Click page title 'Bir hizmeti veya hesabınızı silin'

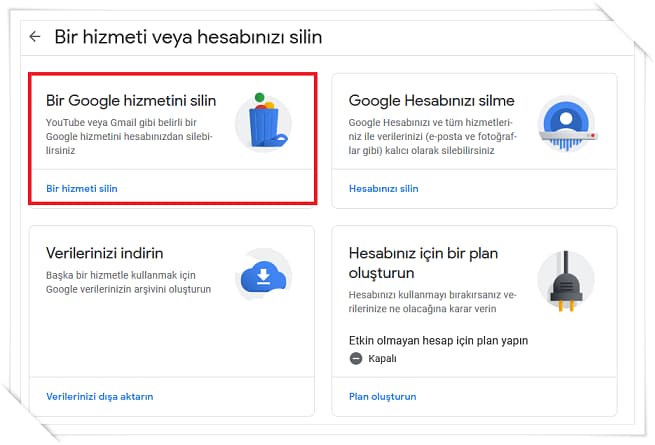[x=188, y=37]
